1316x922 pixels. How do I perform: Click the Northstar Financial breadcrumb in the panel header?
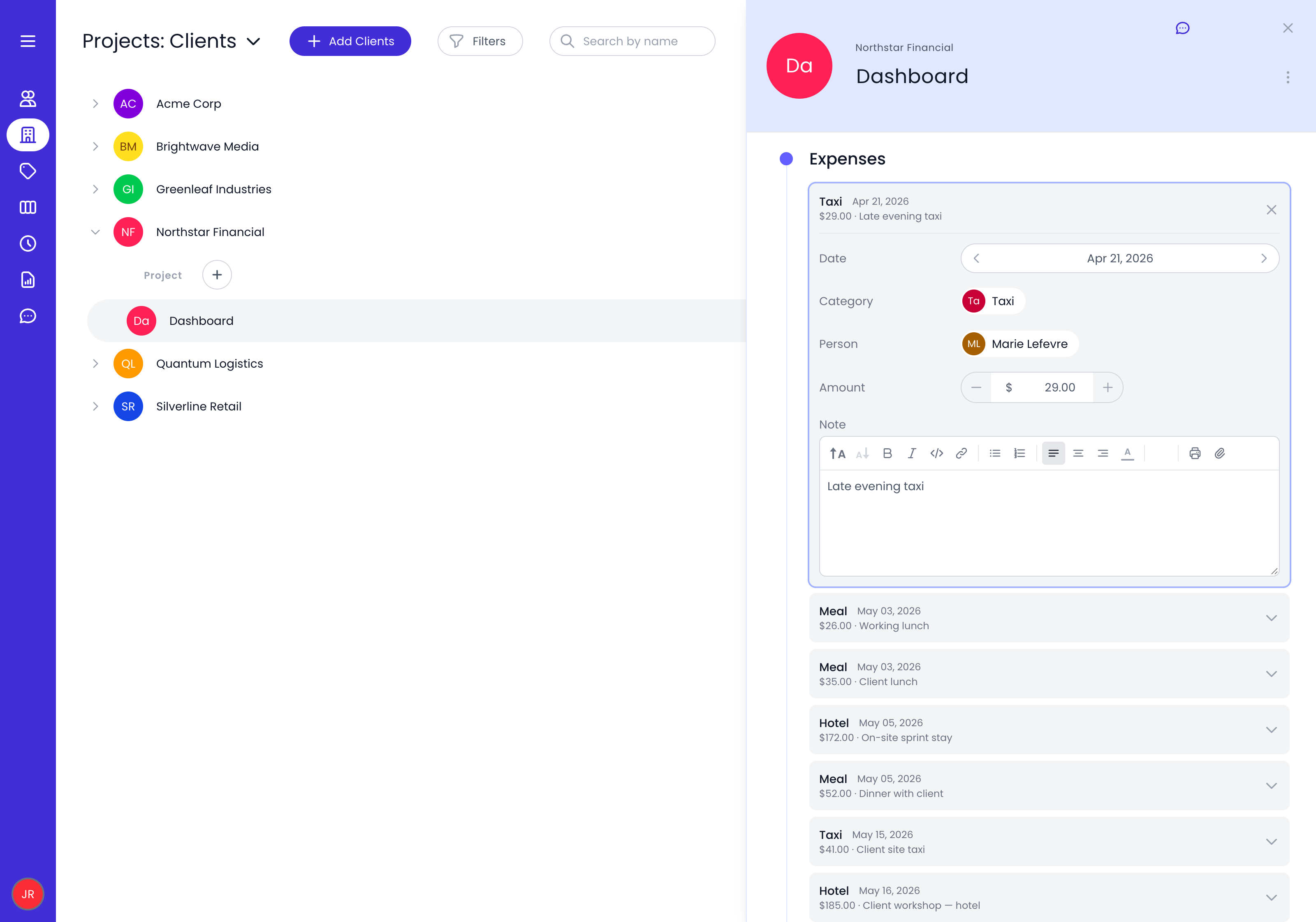tap(904, 48)
